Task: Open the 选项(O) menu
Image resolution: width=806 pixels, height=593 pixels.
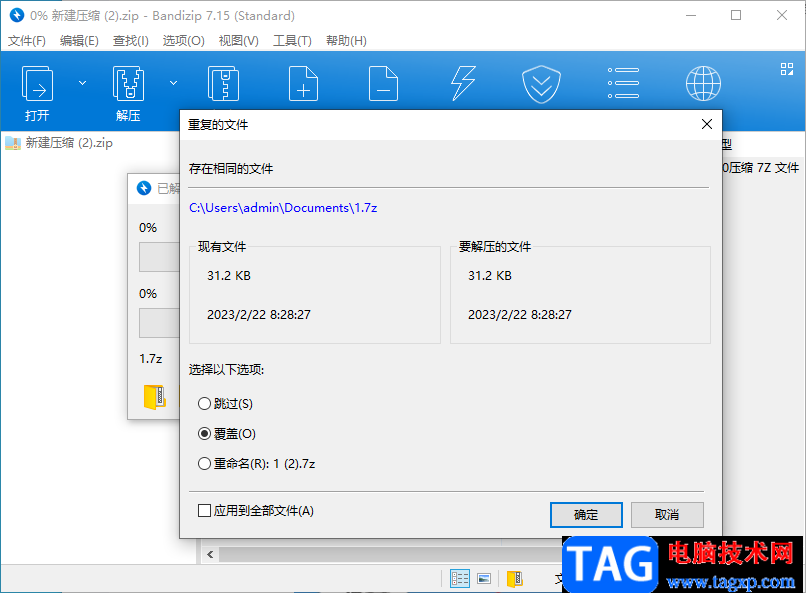Action: (184, 41)
